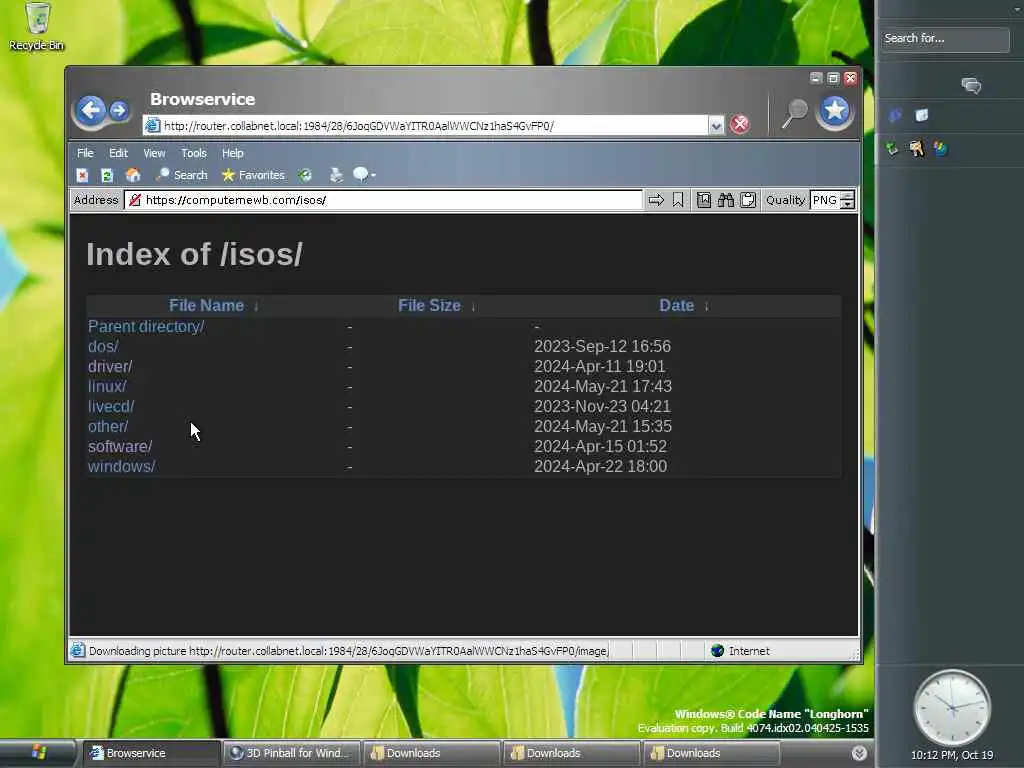Image resolution: width=1024 pixels, height=768 pixels.
Task: Open the dropdown arrow next to Discuss icon
Action: (373, 175)
